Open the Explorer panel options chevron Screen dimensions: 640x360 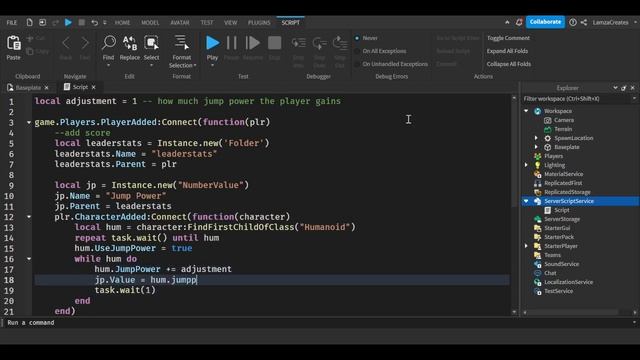pyautogui.click(x=615, y=88)
